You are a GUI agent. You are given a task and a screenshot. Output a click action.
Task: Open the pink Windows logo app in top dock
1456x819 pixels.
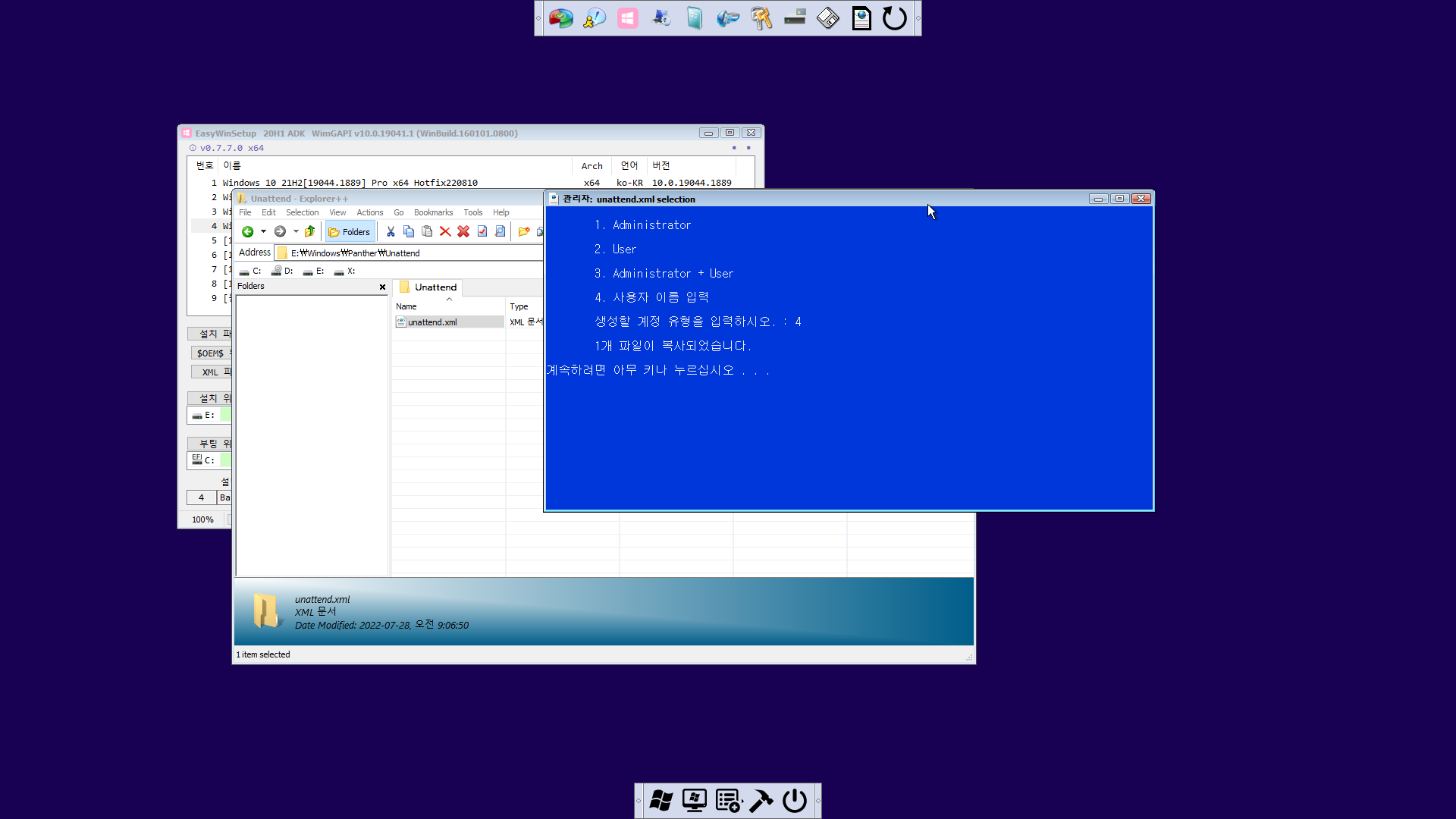tap(628, 18)
